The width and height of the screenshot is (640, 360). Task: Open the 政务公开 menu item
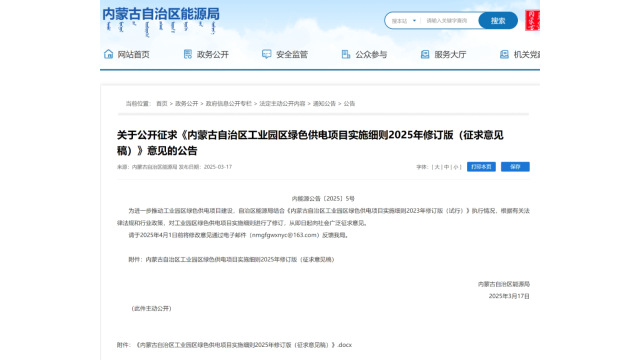coord(213,54)
